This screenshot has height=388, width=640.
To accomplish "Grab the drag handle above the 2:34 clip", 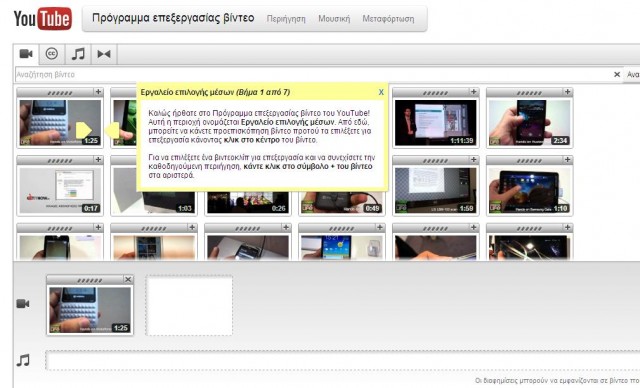I will point(529,93).
